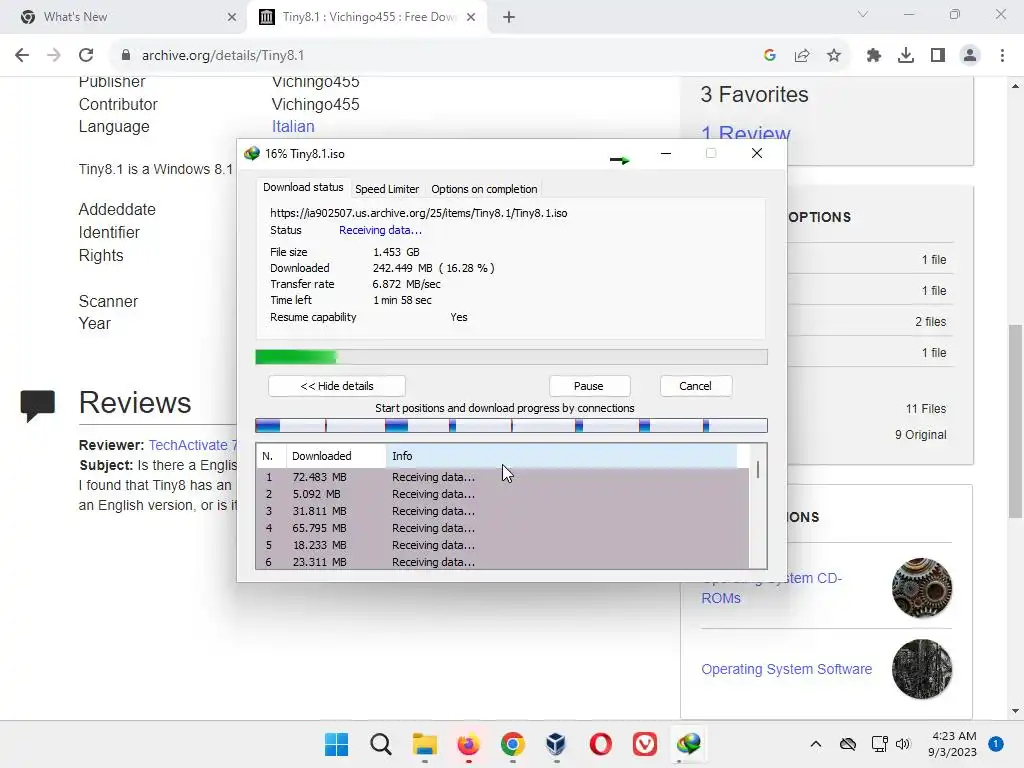Open the Italian language link

[293, 127]
